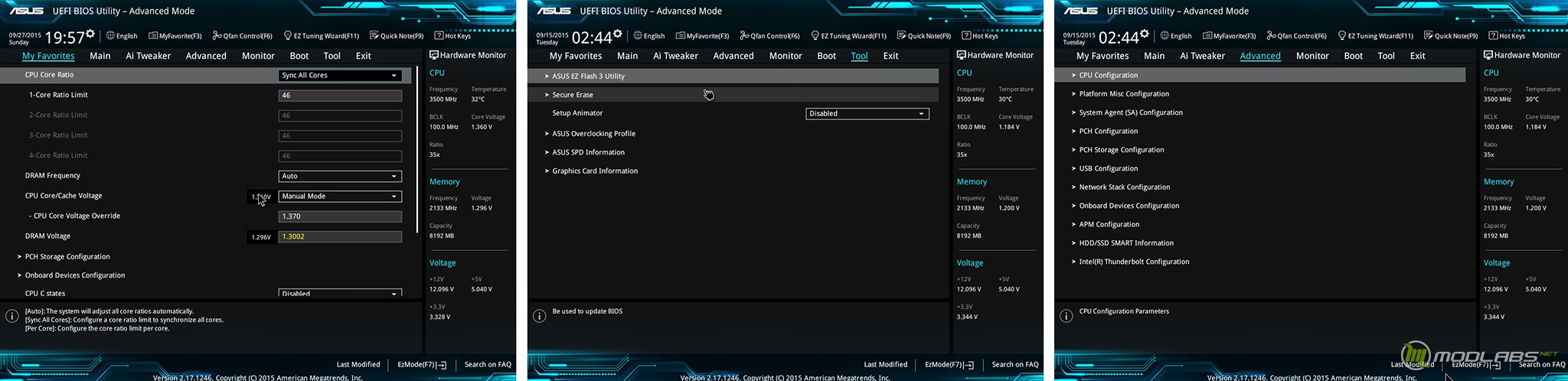Image resolution: width=1568 pixels, height=381 pixels.
Task: Select the Boot tab on the Tool screen
Action: coord(826,56)
